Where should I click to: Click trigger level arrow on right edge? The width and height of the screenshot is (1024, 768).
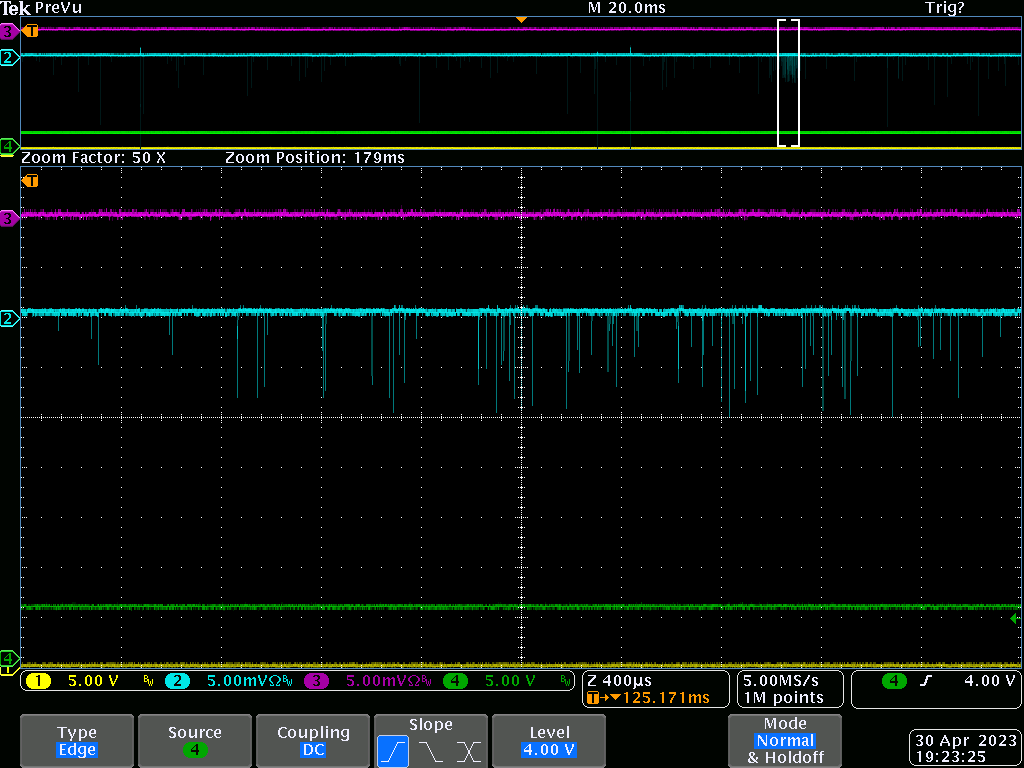(x=1016, y=619)
